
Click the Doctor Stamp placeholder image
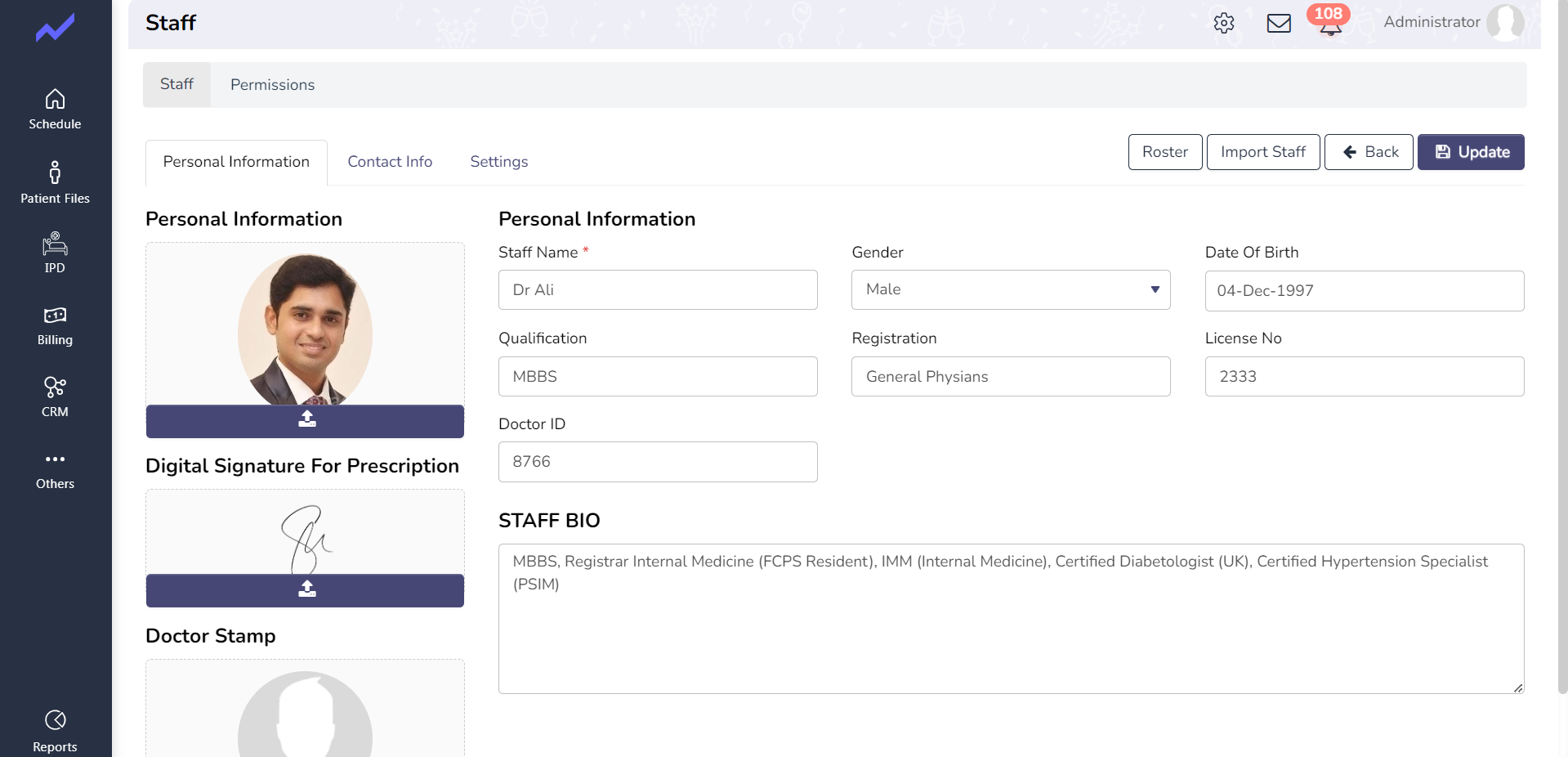coord(305,714)
